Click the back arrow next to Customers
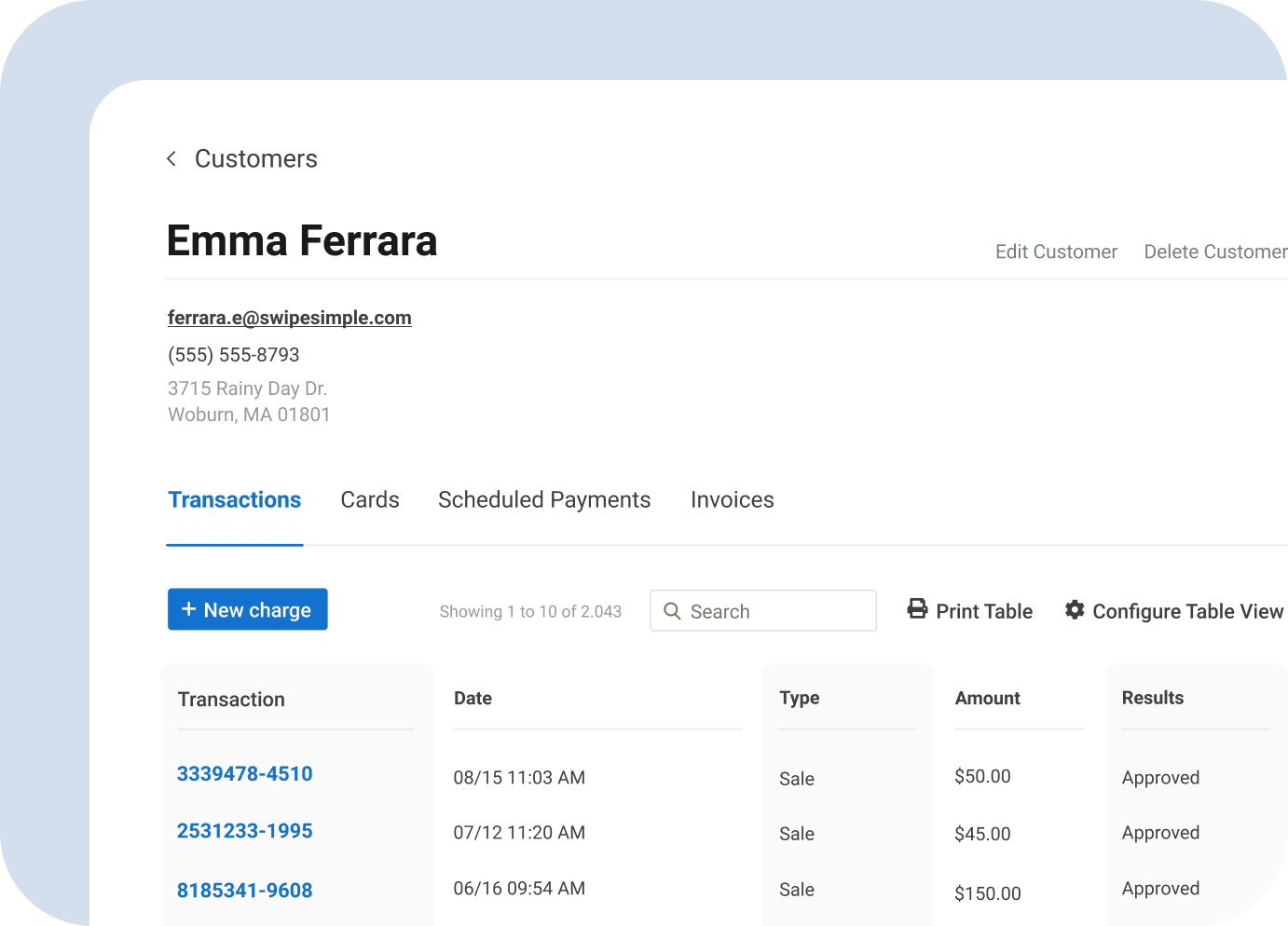The height and width of the screenshot is (926, 1288). pyautogui.click(x=171, y=158)
